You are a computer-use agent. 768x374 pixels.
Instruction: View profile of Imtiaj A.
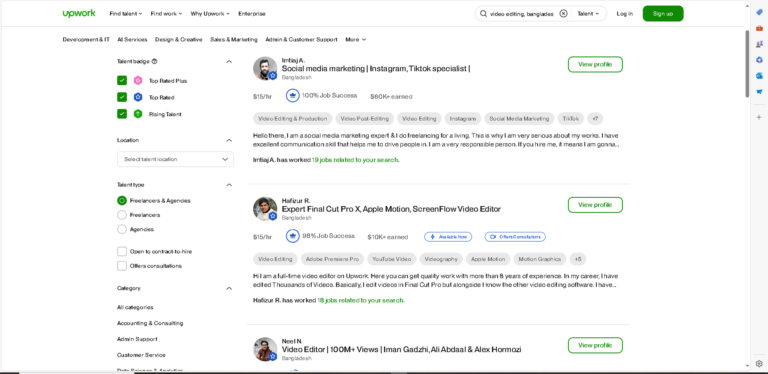coord(595,65)
